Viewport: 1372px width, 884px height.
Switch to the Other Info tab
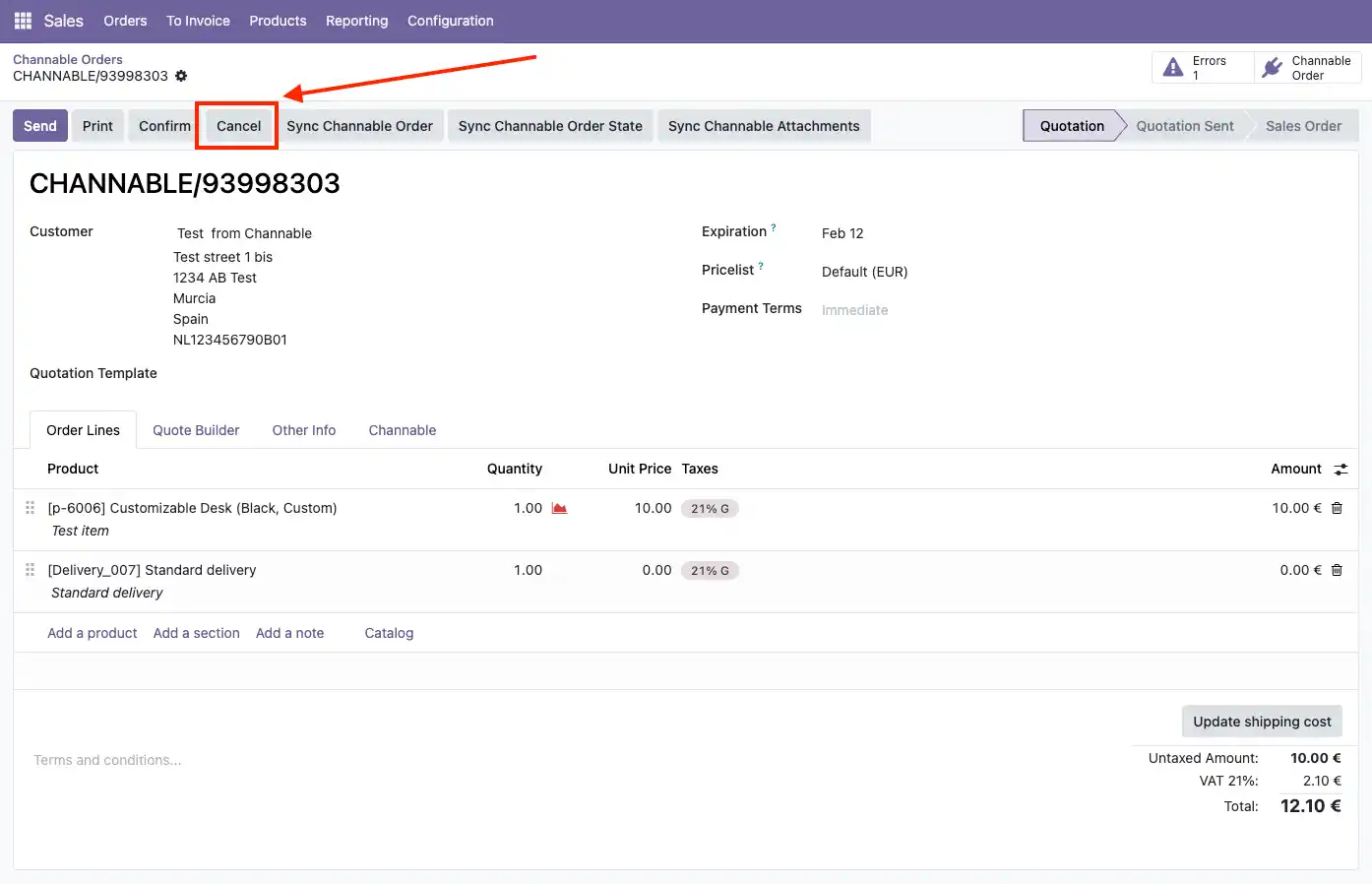[x=304, y=429]
